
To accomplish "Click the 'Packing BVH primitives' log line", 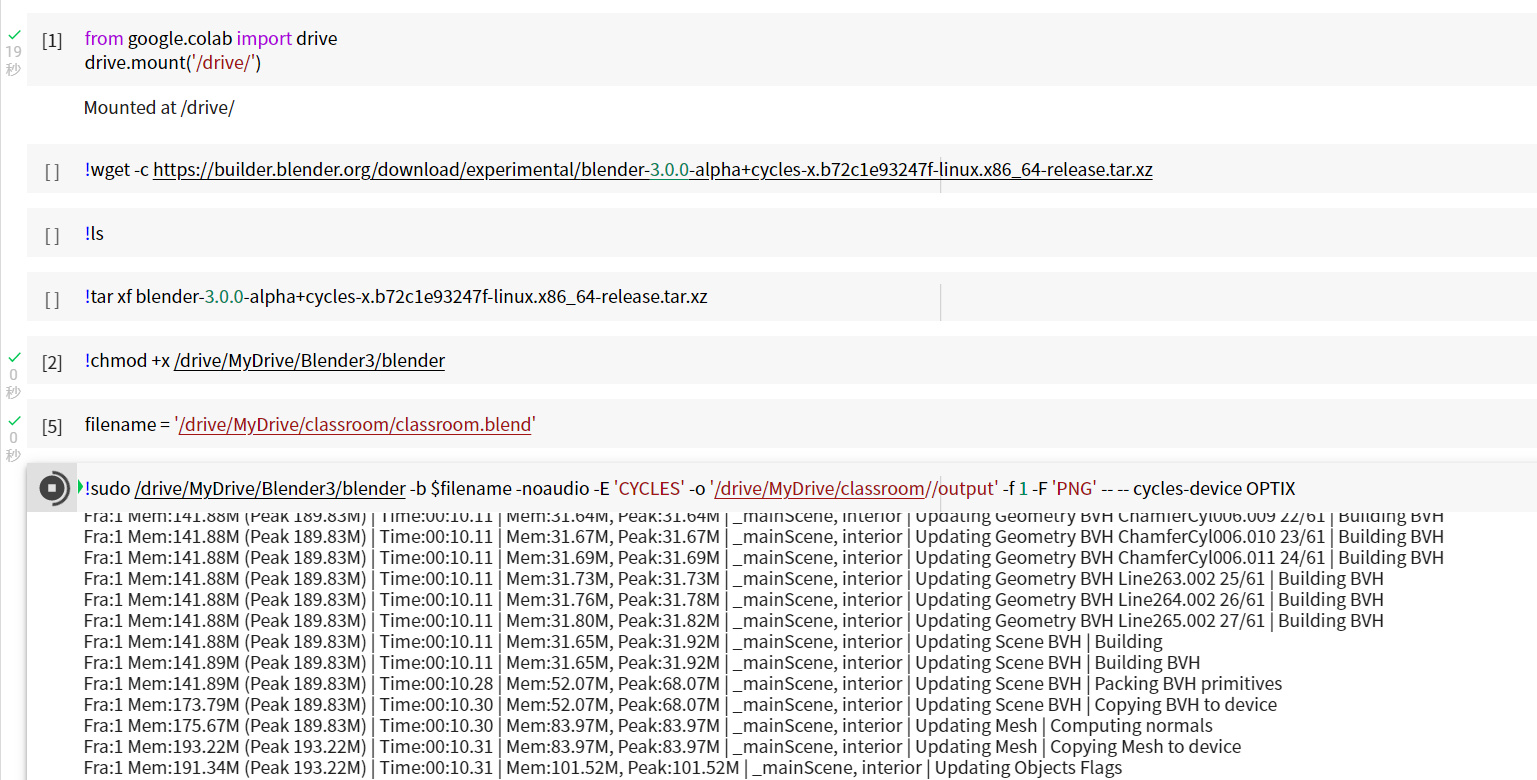I will pyautogui.click(x=683, y=684).
